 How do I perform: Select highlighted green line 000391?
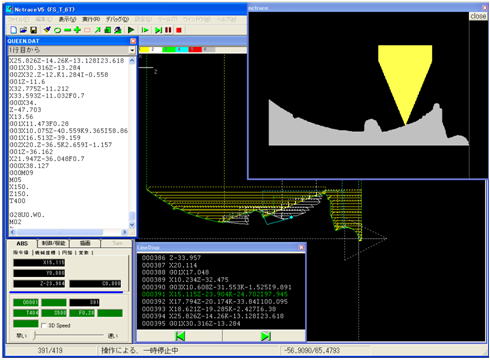(x=215, y=294)
